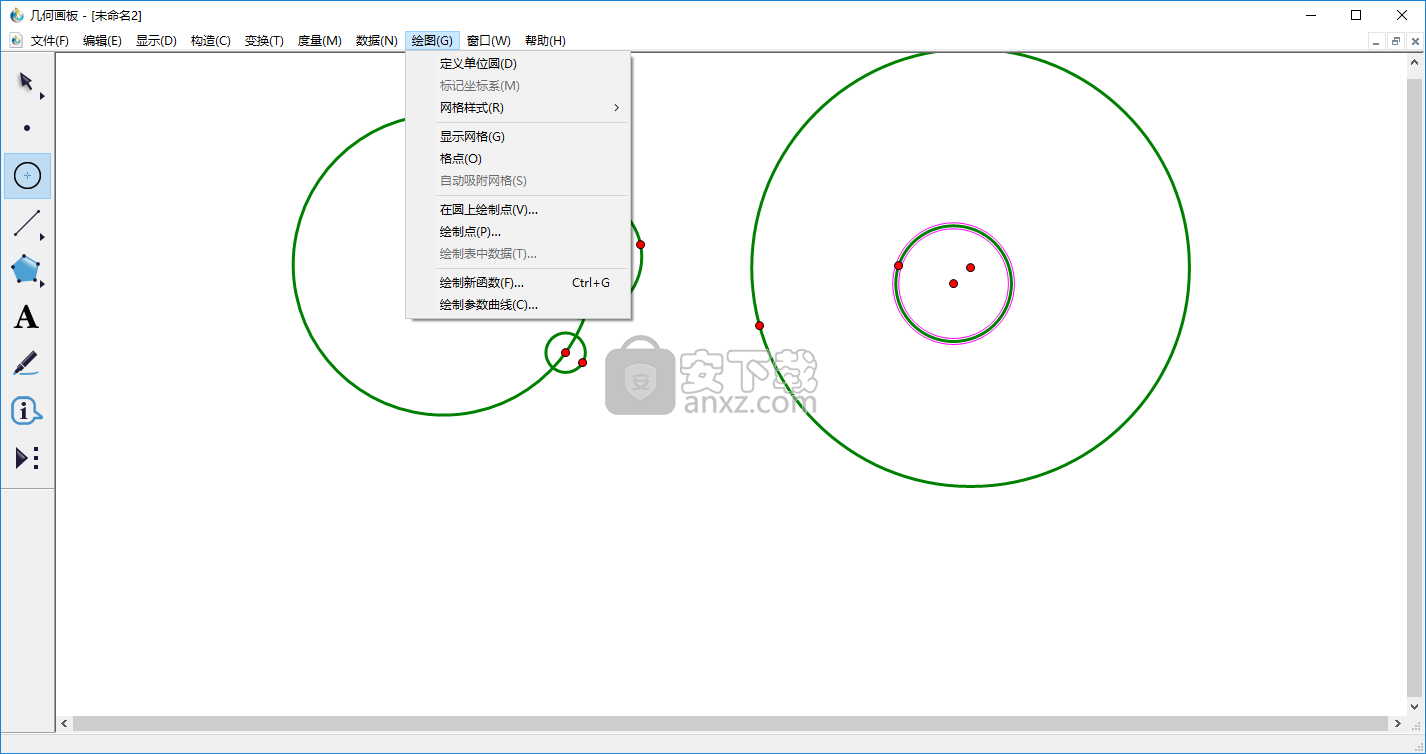Choose 绘制新函数(F)... entry
1426x754 pixels.
[518, 283]
